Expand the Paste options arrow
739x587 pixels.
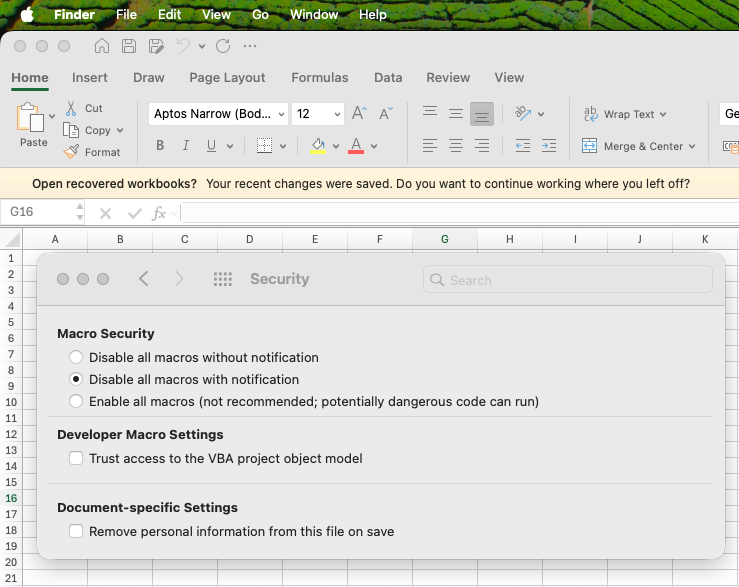tap(52, 116)
